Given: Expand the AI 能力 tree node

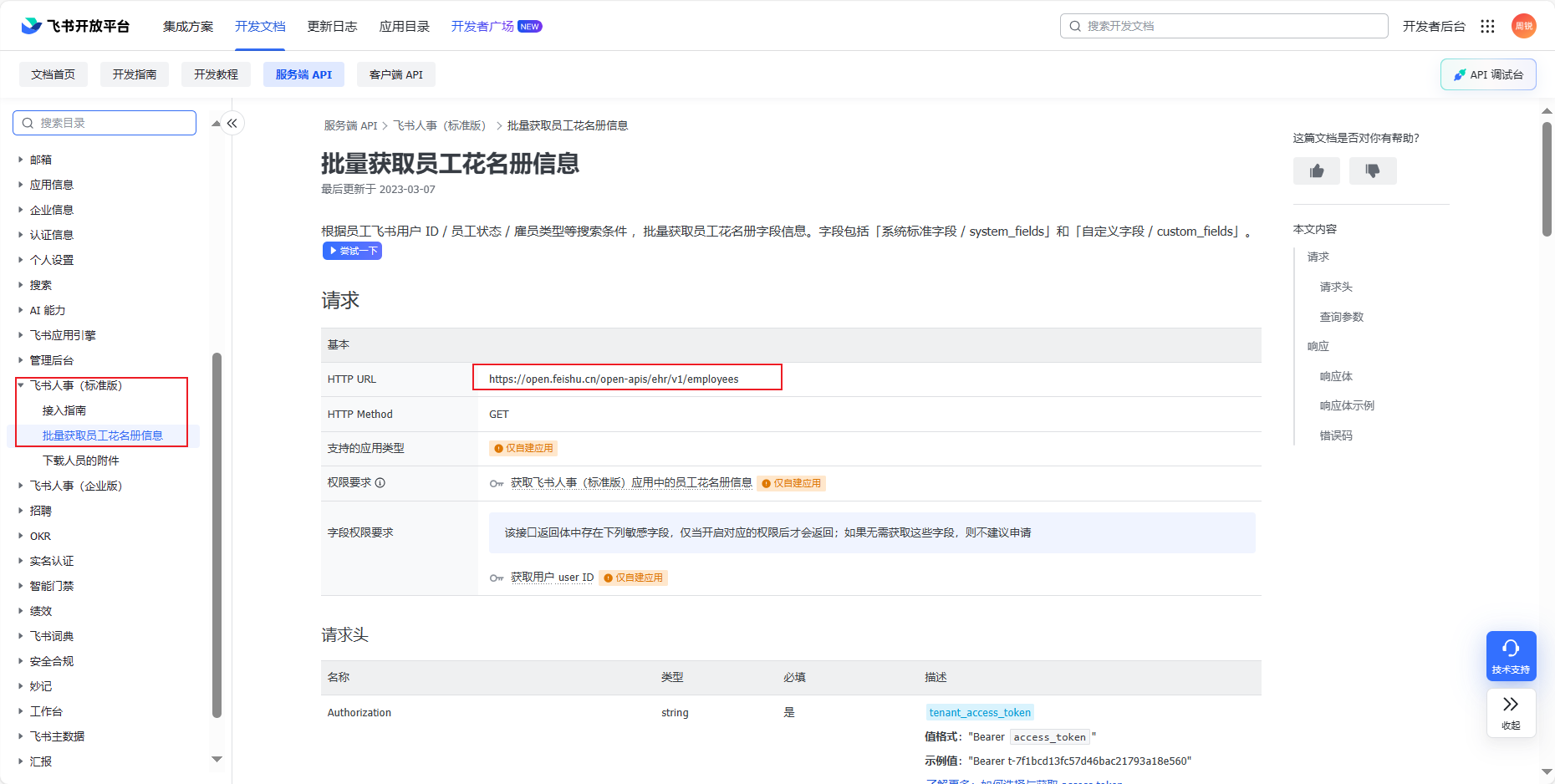Looking at the screenshot, I should click(21, 309).
